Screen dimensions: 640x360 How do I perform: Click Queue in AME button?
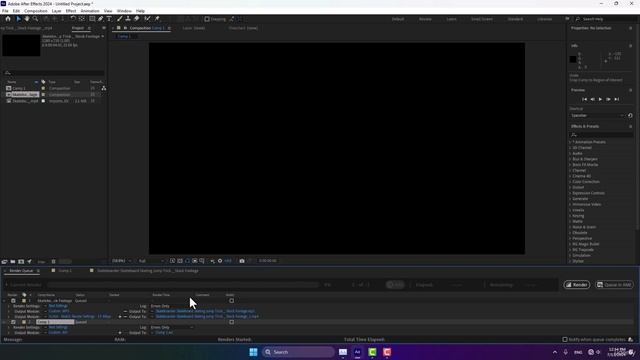point(614,285)
